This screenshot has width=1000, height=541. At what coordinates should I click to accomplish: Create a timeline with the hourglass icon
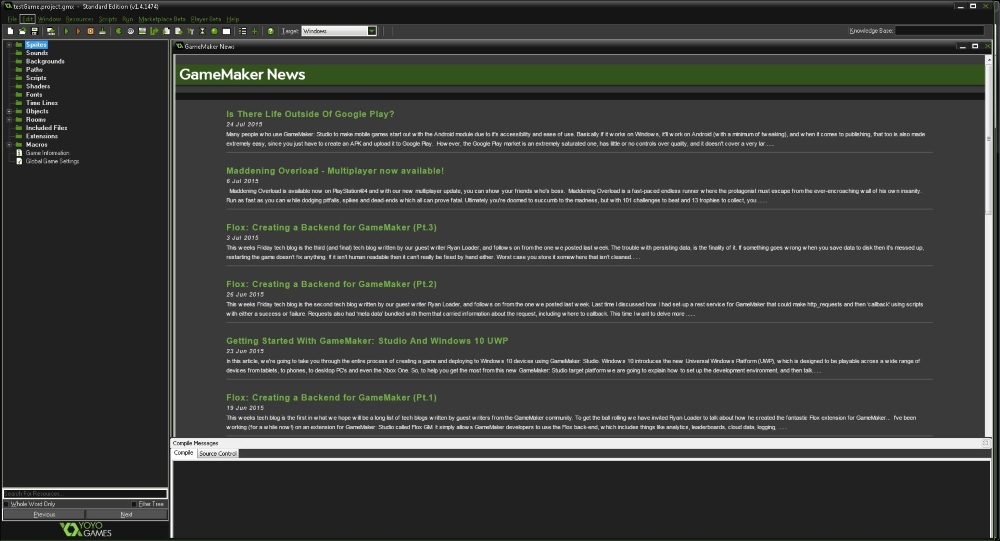tap(202, 31)
